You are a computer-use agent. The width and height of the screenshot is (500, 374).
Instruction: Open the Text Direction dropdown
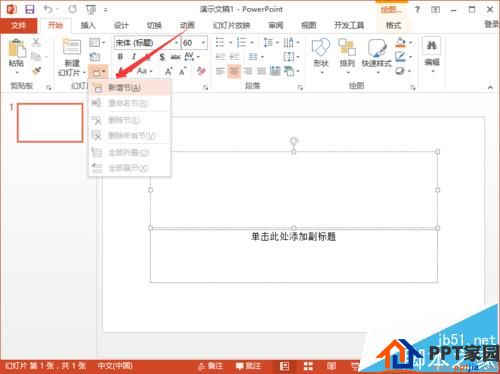coord(291,42)
